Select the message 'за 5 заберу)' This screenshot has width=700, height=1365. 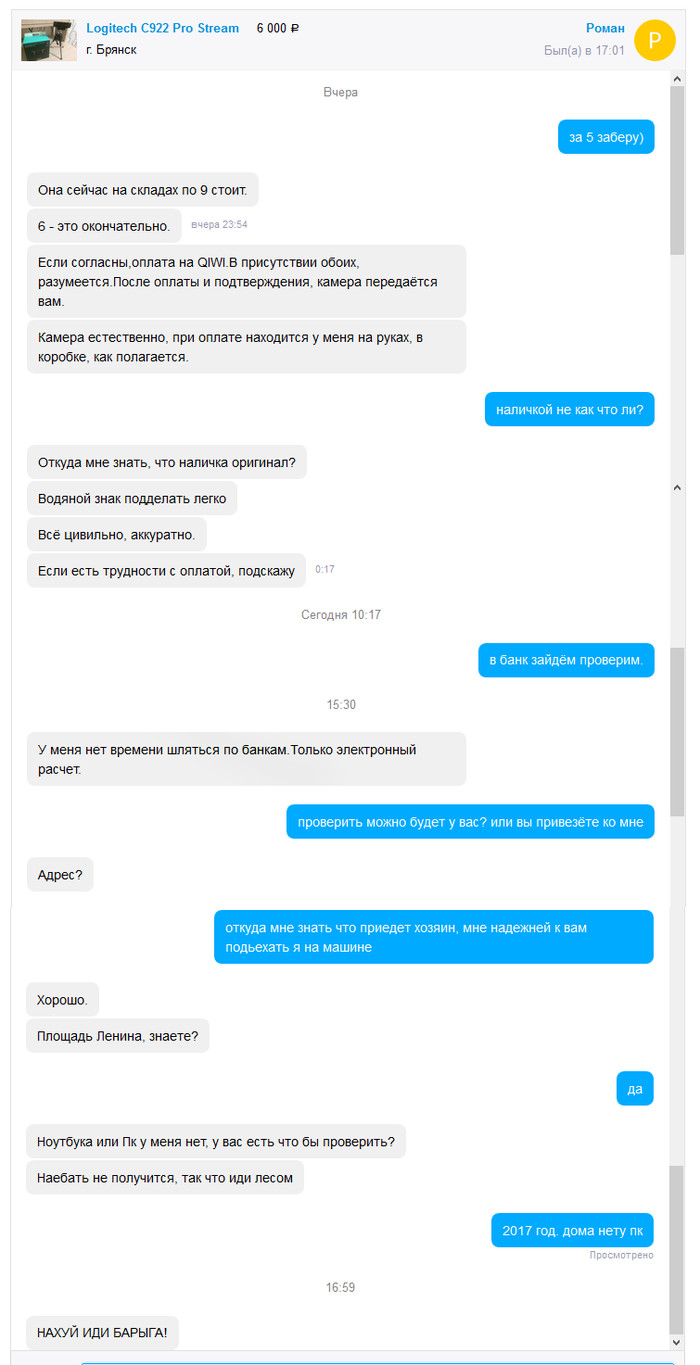pyautogui.click(x=606, y=137)
